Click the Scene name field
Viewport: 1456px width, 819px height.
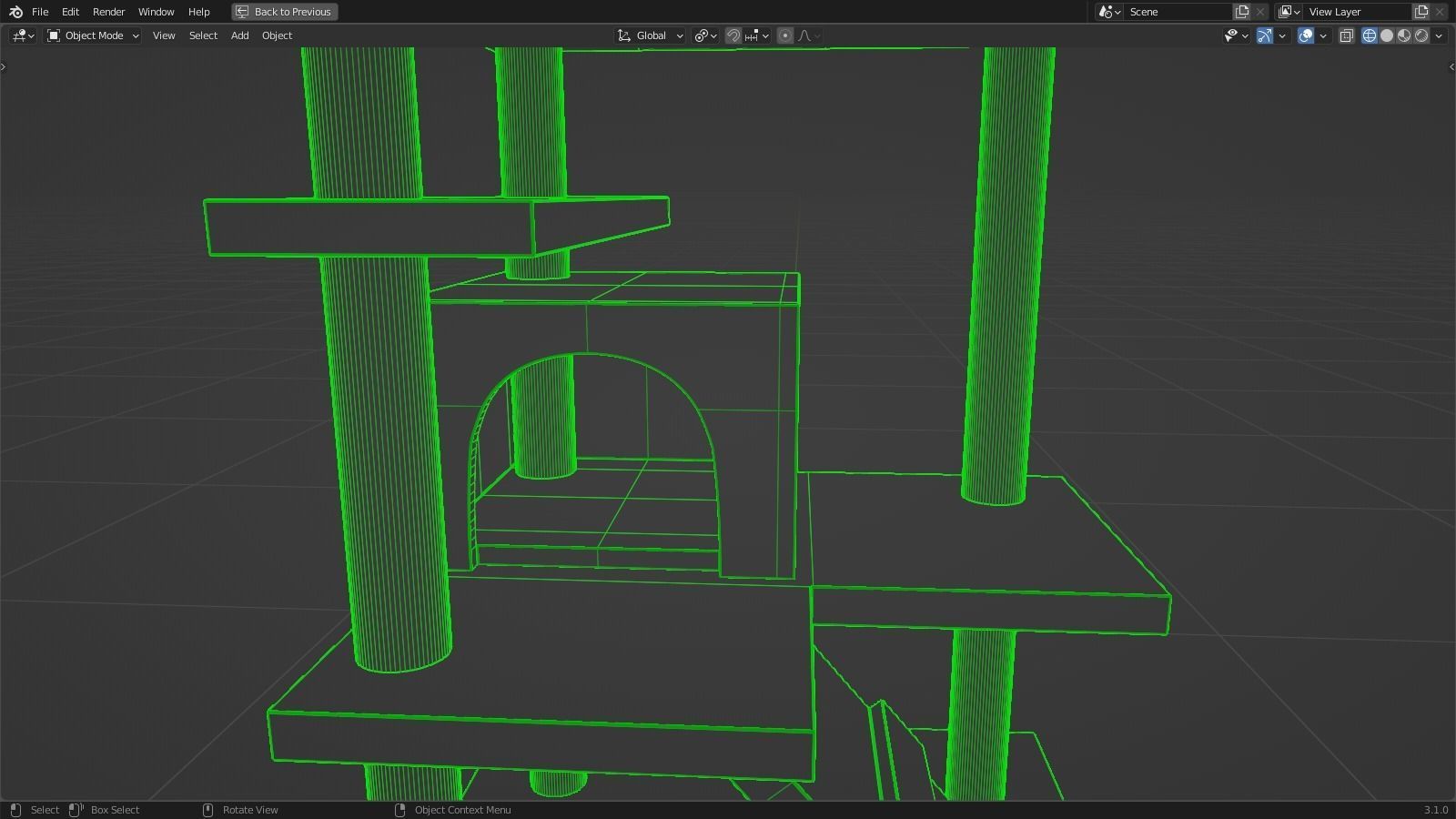[x=1178, y=12]
